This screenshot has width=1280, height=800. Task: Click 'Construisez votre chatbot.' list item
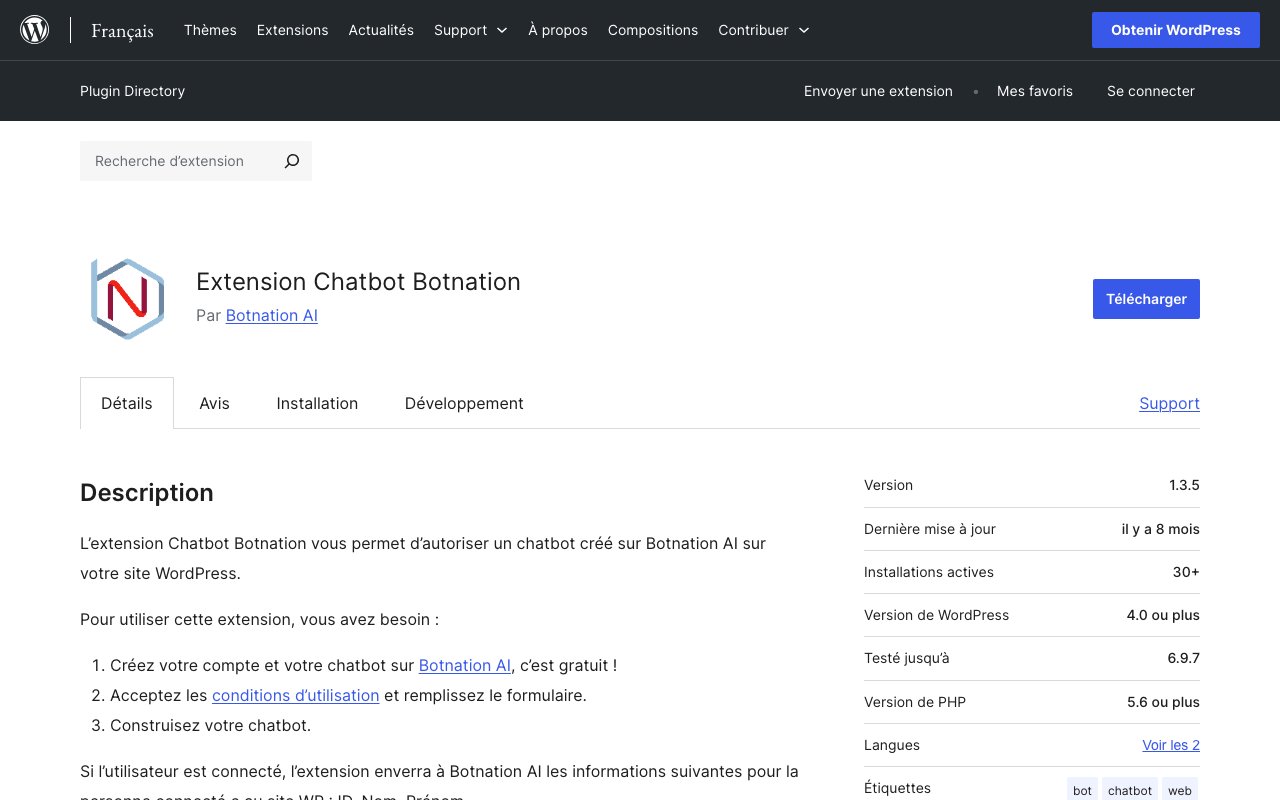tap(210, 725)
